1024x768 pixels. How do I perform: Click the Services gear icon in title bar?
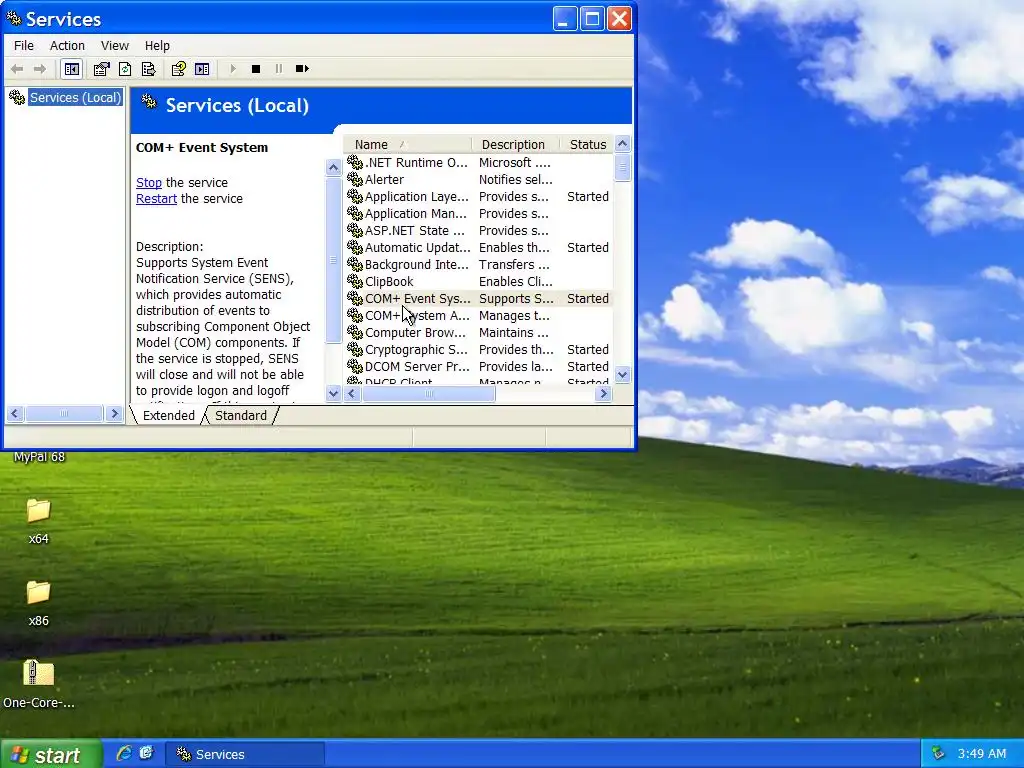click(x=14, y=18)
